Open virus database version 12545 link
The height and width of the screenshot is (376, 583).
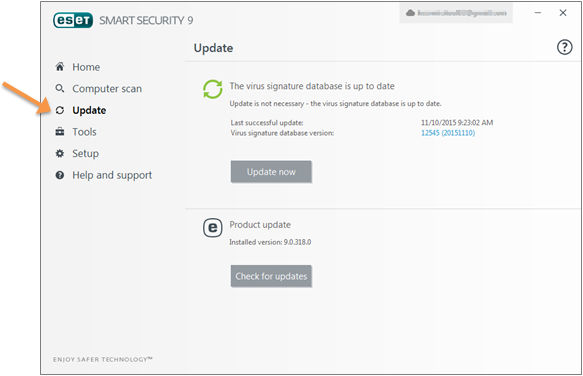[x=448, y=133]
